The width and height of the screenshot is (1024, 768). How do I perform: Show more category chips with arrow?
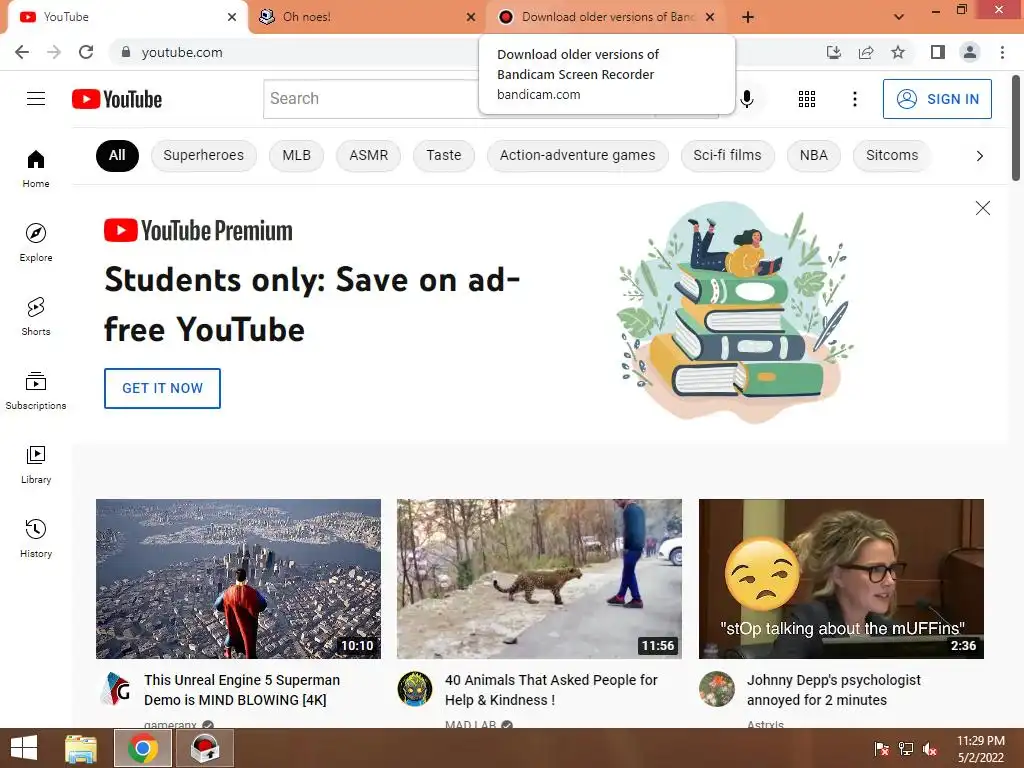click(979, 155)
